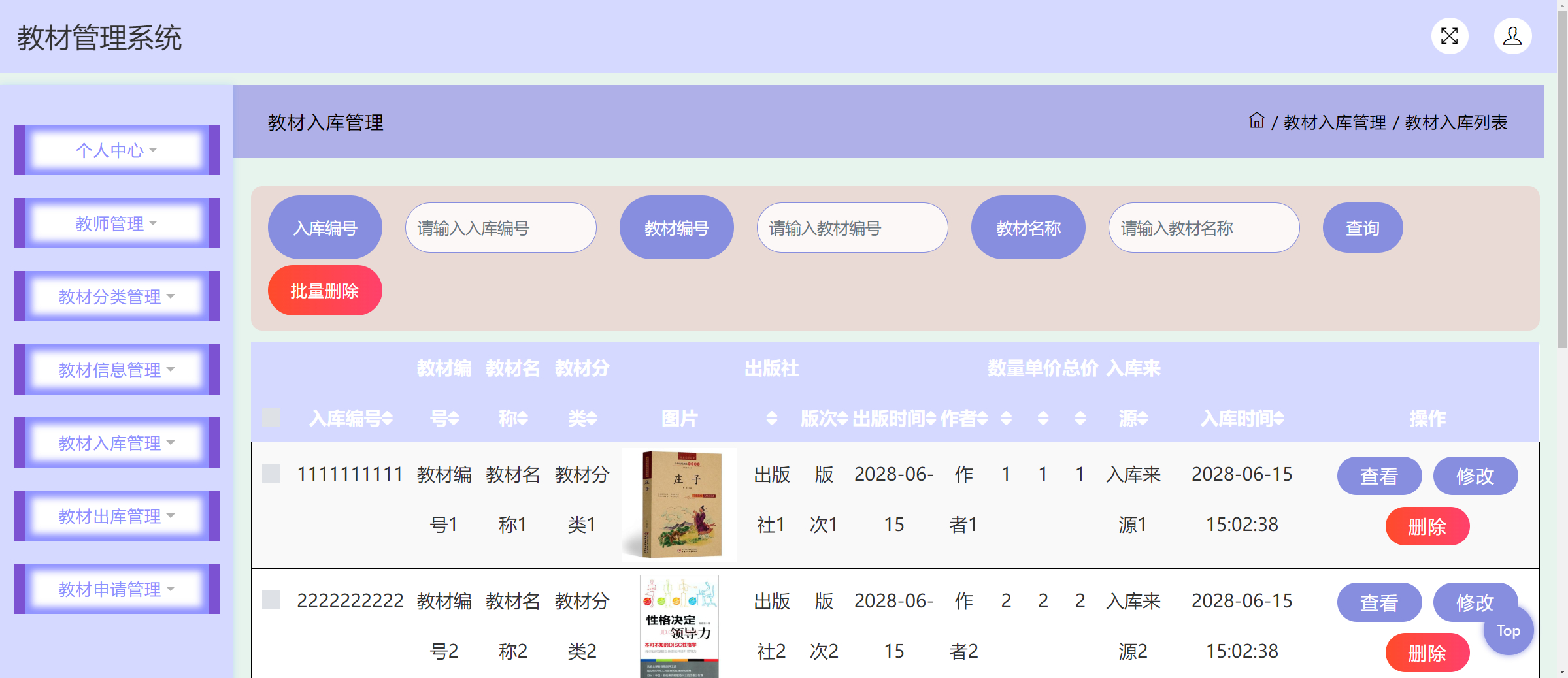Expand the 教材申请管理 menu
Screen dimensions: 1568x678
click(116, 589)
